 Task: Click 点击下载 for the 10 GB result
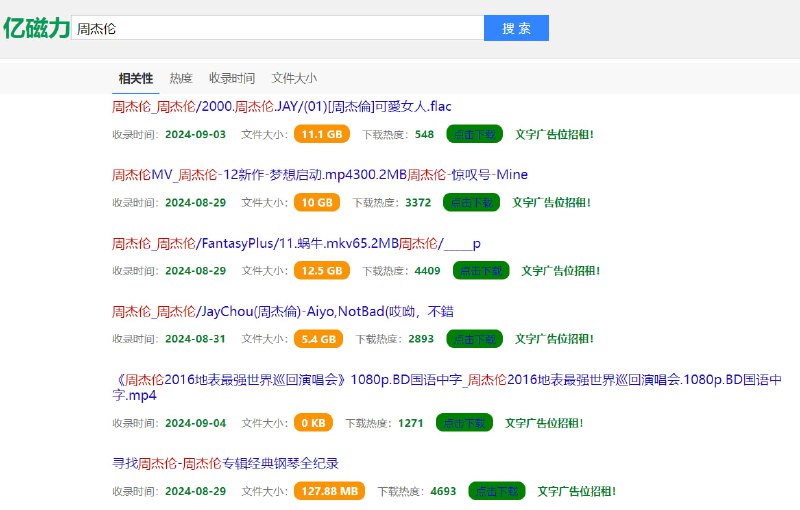(471, 202)
